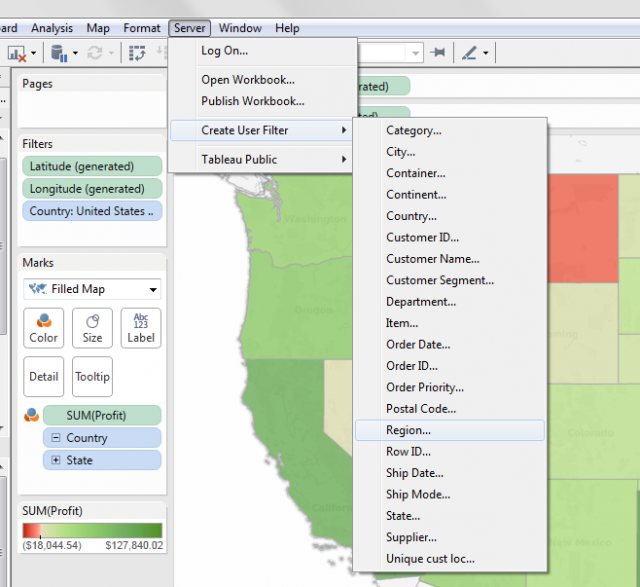This screenshot has height=587, width=640.
Task: Click the clear sheet toolbar icon
Action: (x=17, y=53)
